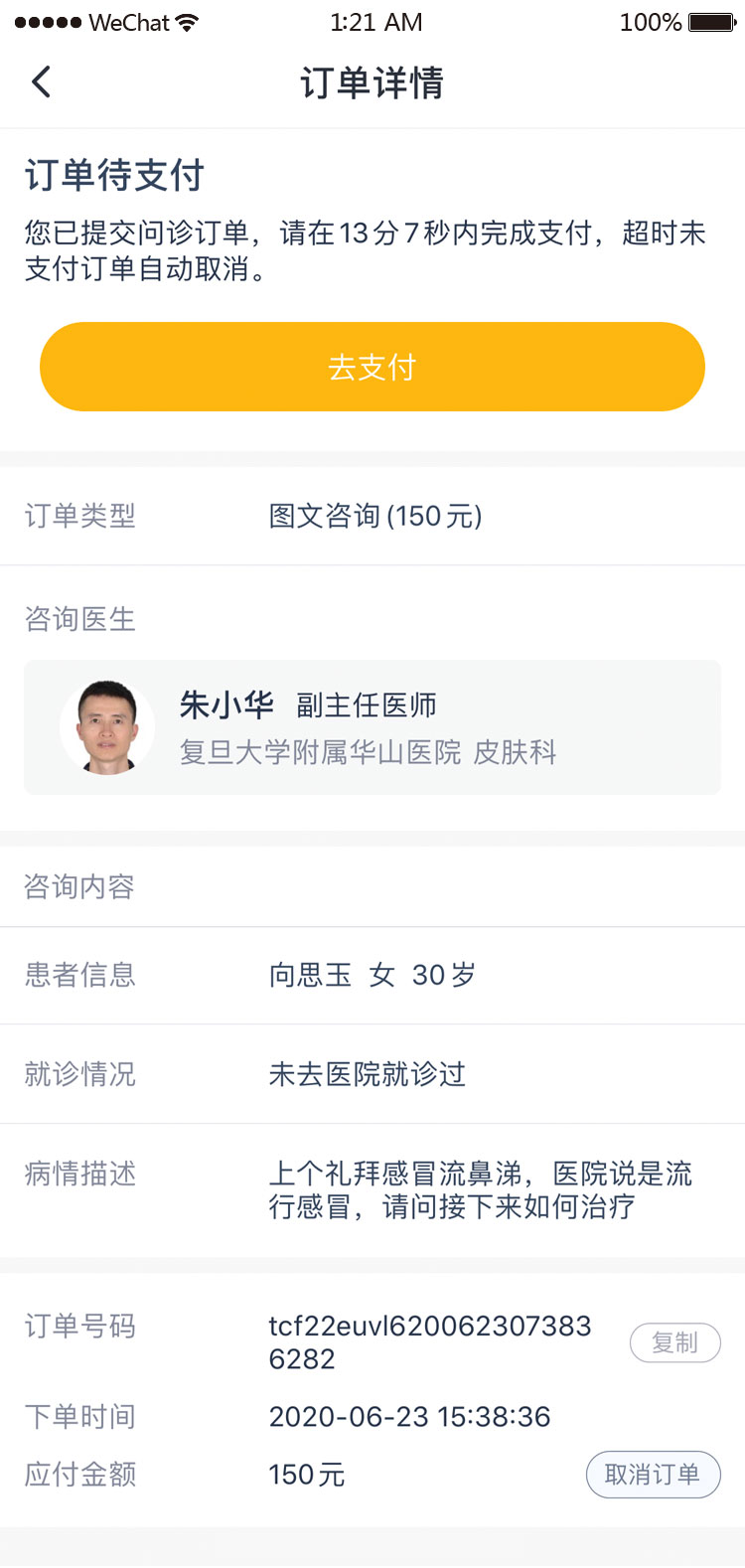Tap the order number text

[x=429, y=1341]
